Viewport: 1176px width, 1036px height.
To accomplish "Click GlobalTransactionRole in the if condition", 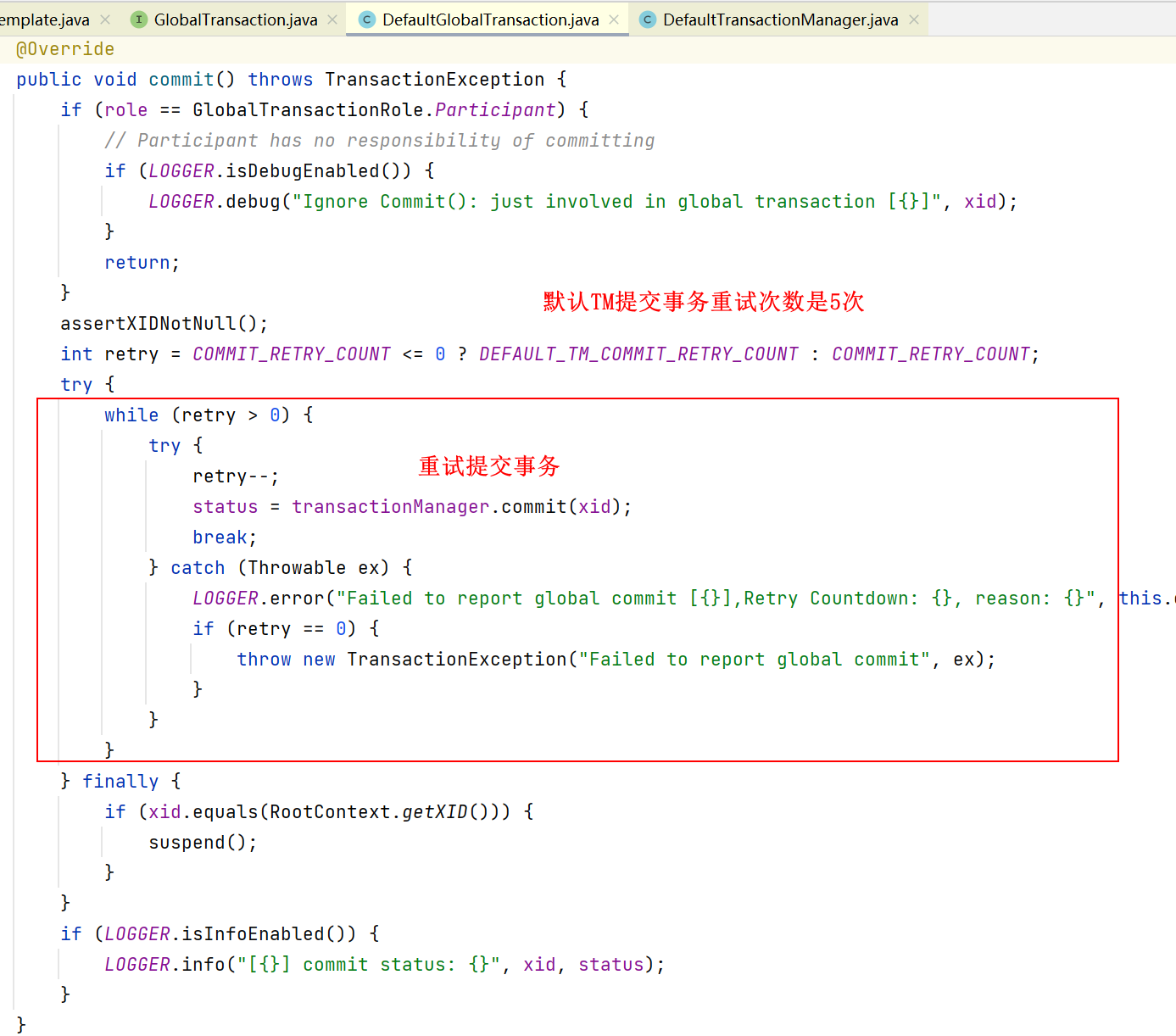I will pos(308,110).
